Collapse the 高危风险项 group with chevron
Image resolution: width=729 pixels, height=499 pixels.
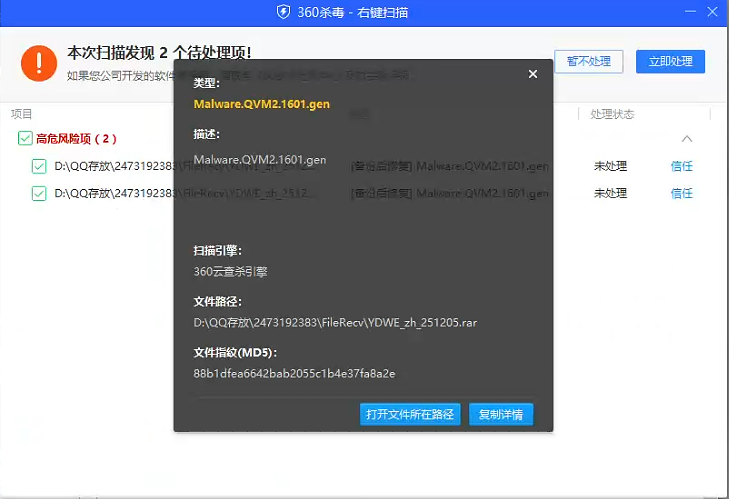click(x=687, y=139)
